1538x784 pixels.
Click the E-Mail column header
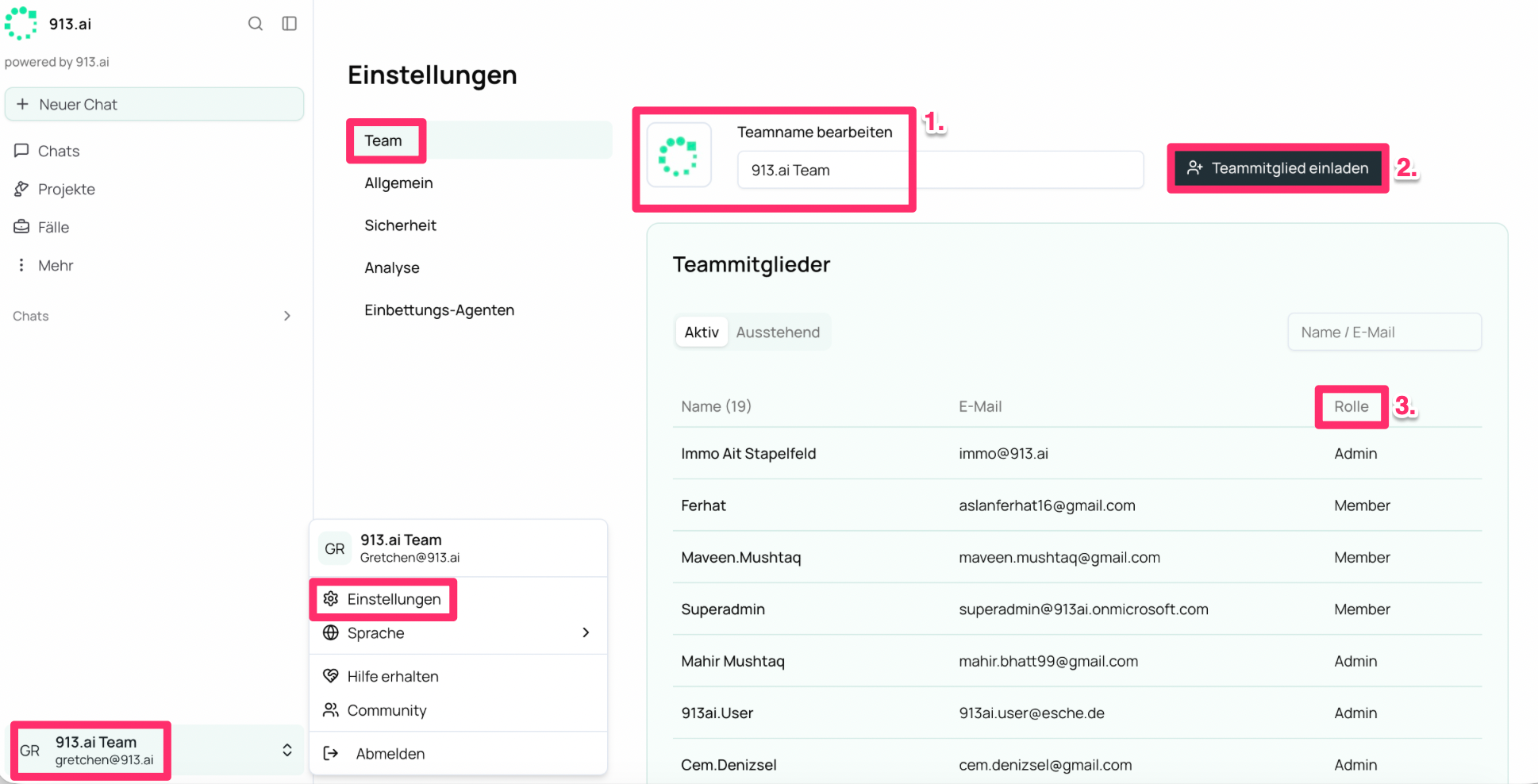[980, 406]
